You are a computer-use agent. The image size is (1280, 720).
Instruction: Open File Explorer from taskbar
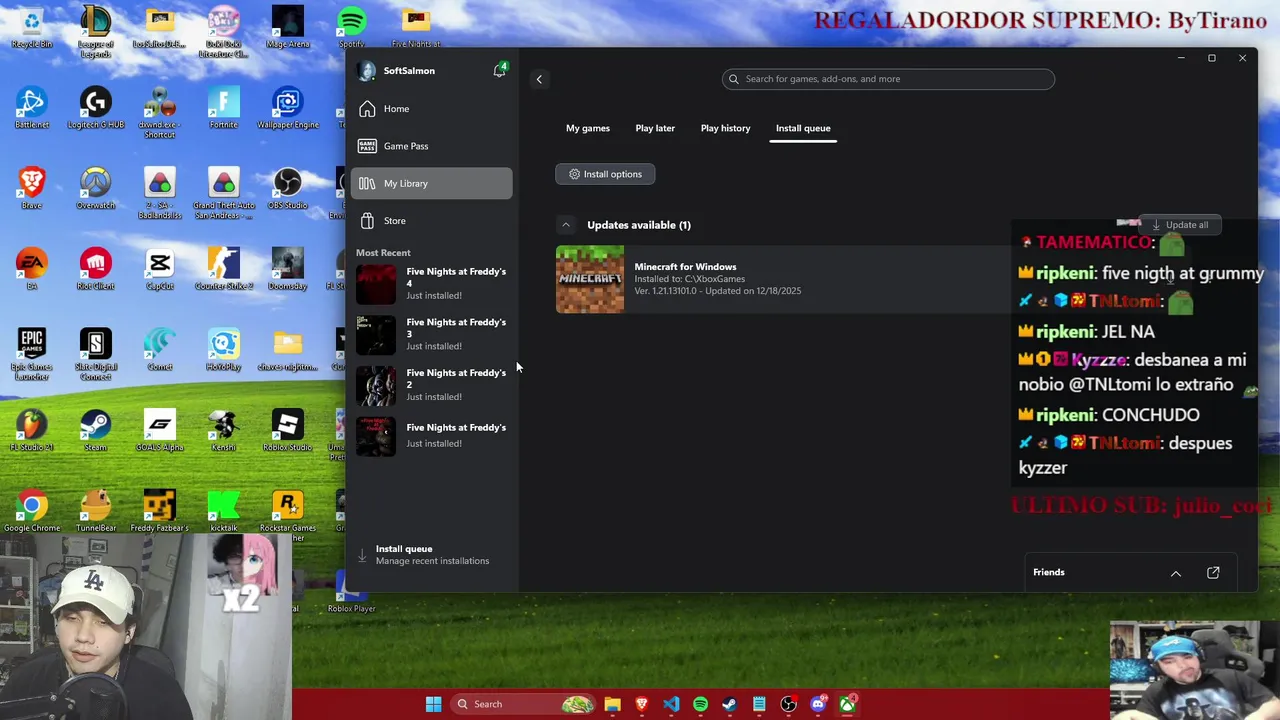pyautogui.click(x=612, y=704)
